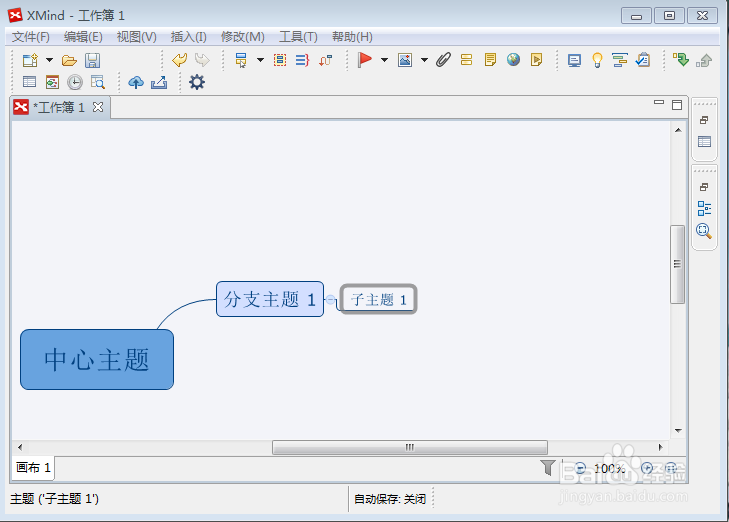Click the scroll up arrow
729x522 pixels.
tap(678, 130)
